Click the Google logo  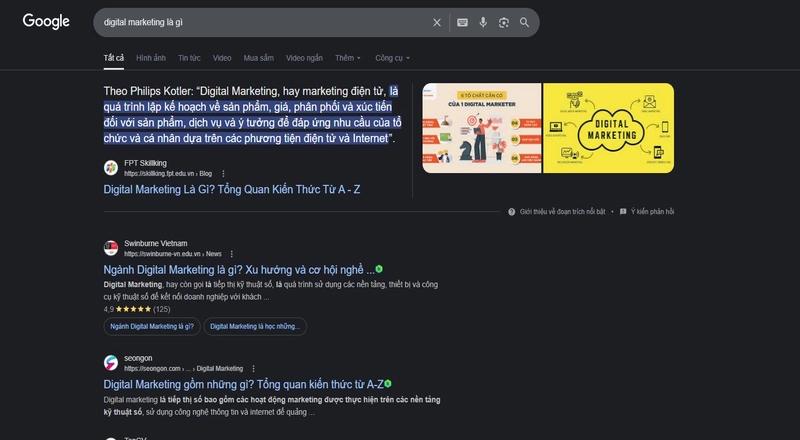click(46, 21)
